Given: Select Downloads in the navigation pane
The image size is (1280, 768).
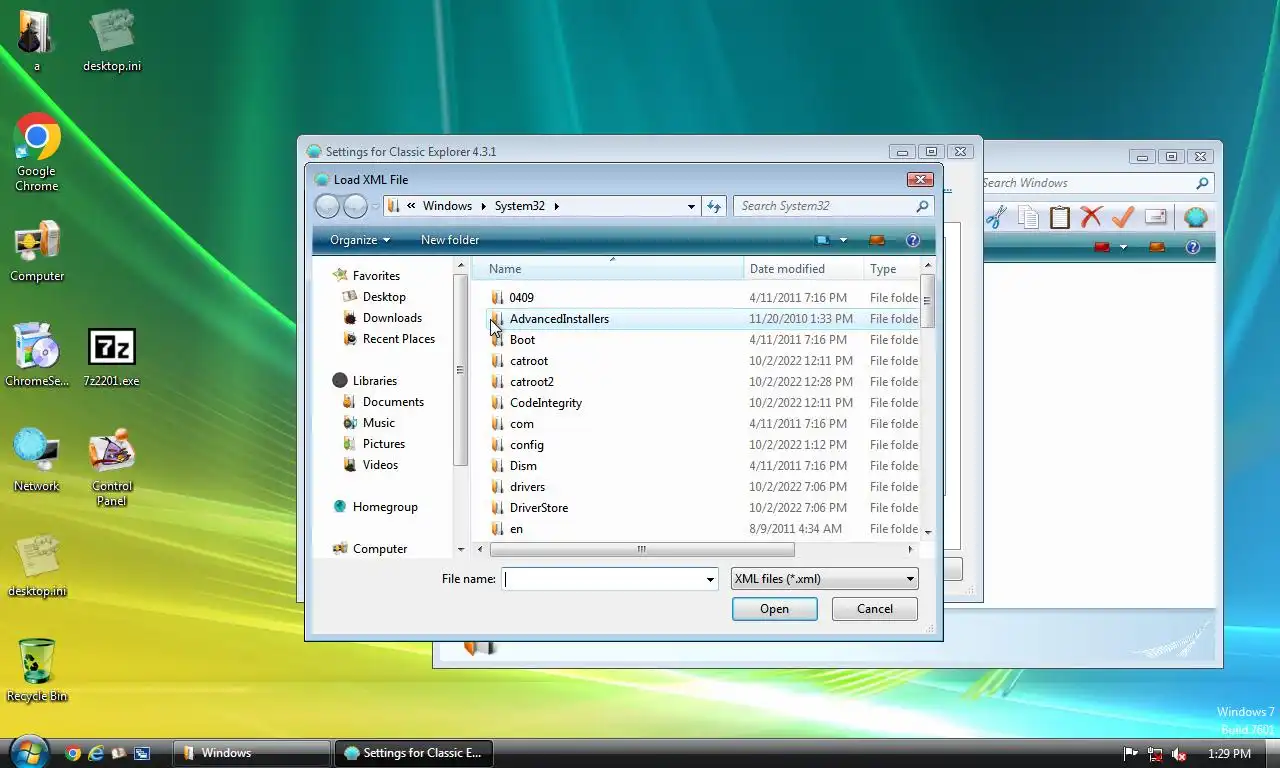Looking at the screenshot, I should pos(392,318).
